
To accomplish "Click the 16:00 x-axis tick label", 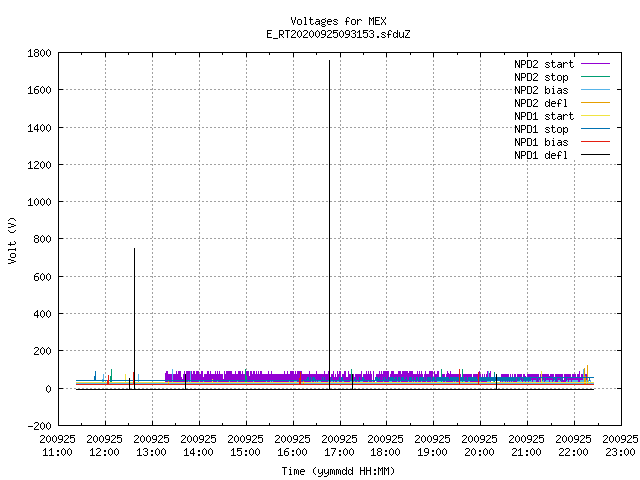I will click(292, 452).
